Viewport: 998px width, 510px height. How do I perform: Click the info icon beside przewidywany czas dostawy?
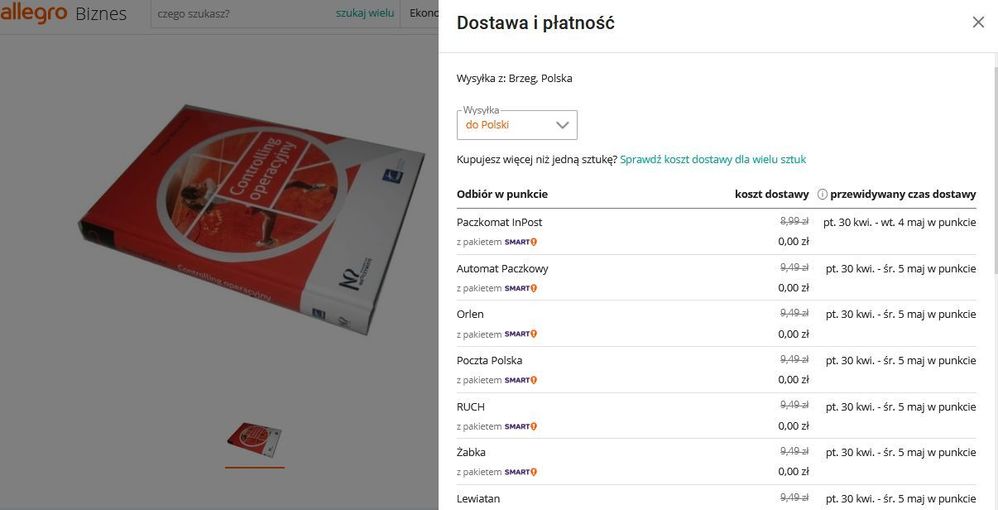822,194
